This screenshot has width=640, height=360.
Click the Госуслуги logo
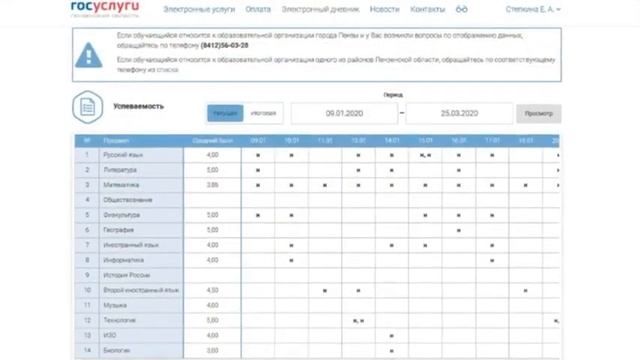[x=105, y=8]
